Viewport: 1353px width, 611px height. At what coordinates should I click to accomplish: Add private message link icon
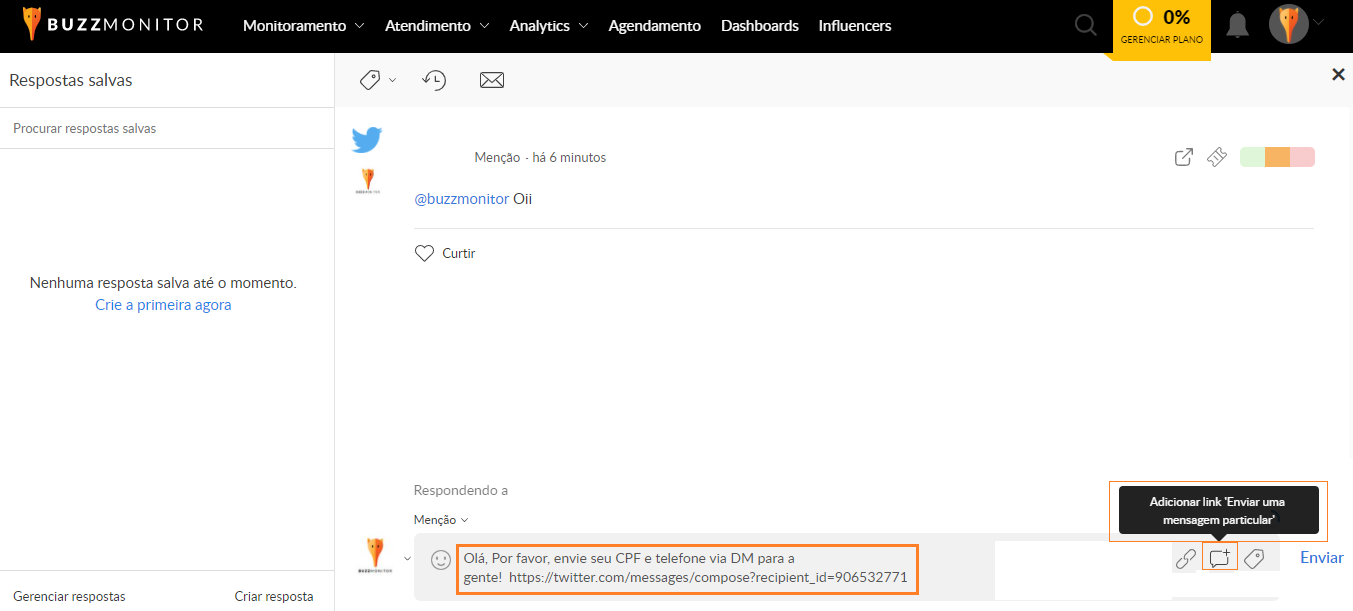click(1220, 558)
